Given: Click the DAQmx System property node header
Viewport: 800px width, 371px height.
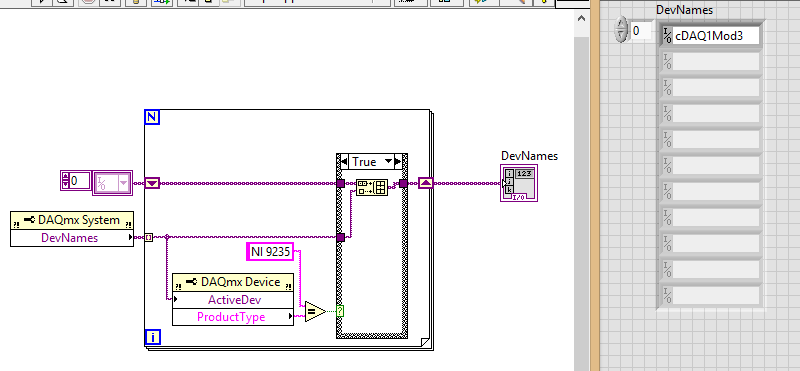Looking at the screenshot, I should point(72,220).
